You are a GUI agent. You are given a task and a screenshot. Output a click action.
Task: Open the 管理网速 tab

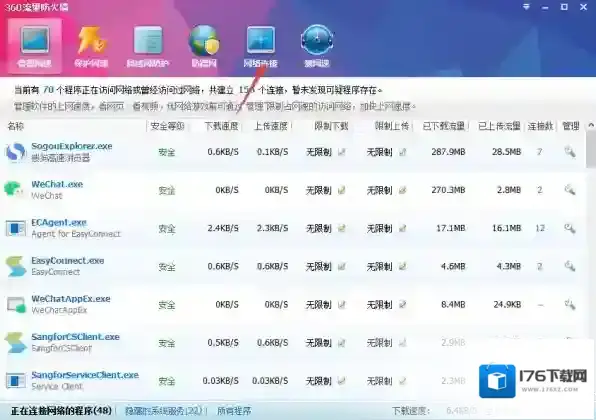(x=35, y=46)
